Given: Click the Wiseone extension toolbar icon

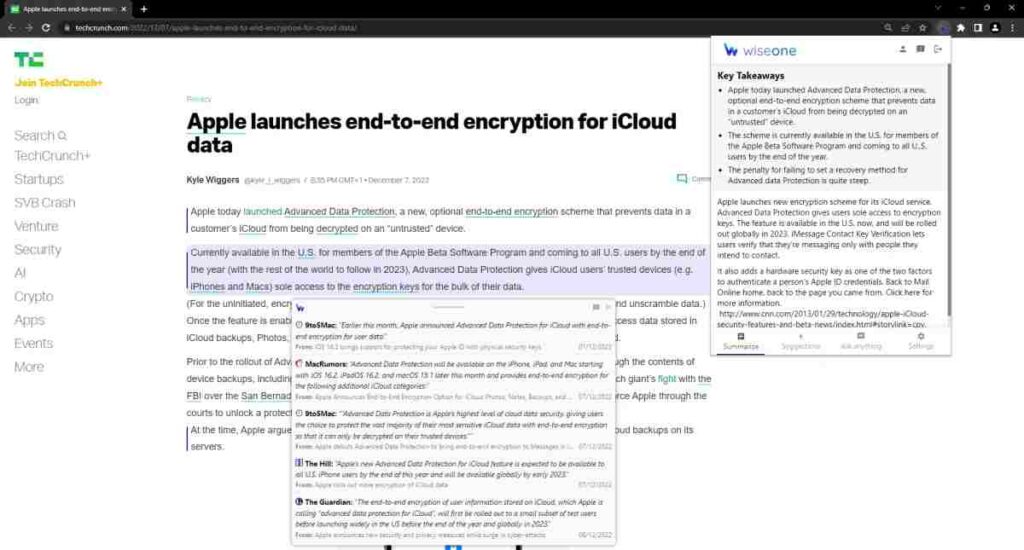Looking at the screenshot, I should pyautogui.click(x=943, y=27).
